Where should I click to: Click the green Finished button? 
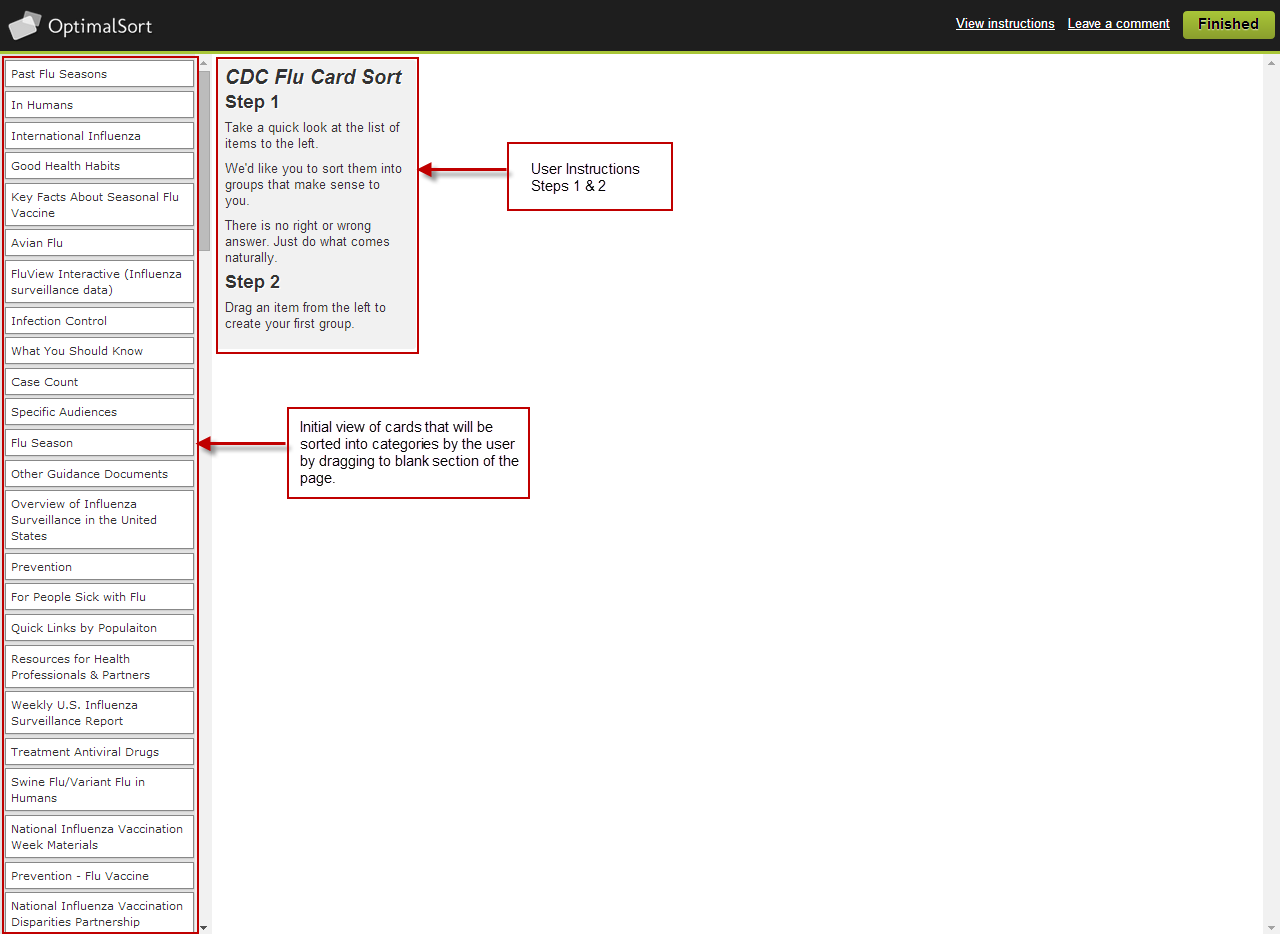coord(1228,24)
